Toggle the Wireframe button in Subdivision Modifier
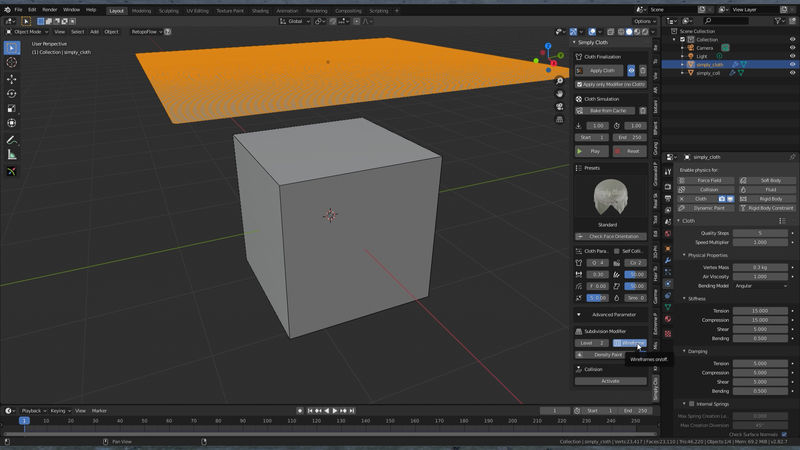The width and height of the screenshot is (800, 450). coord(630,343)
